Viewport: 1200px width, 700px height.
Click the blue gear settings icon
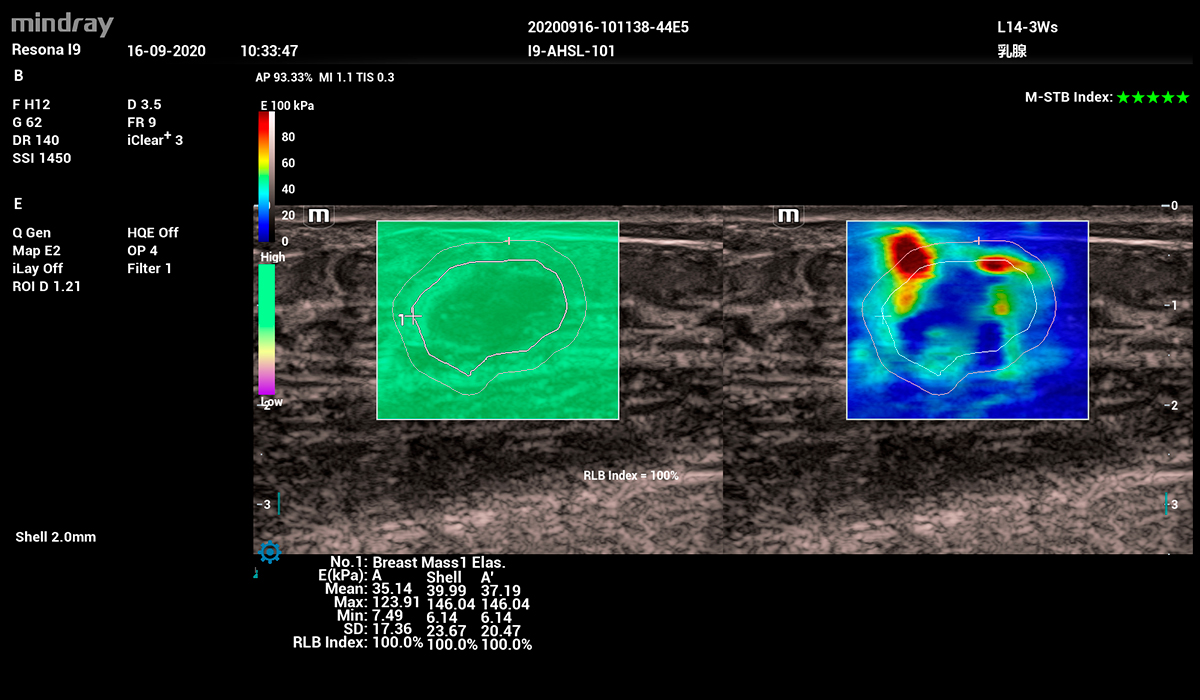point(269,551)
